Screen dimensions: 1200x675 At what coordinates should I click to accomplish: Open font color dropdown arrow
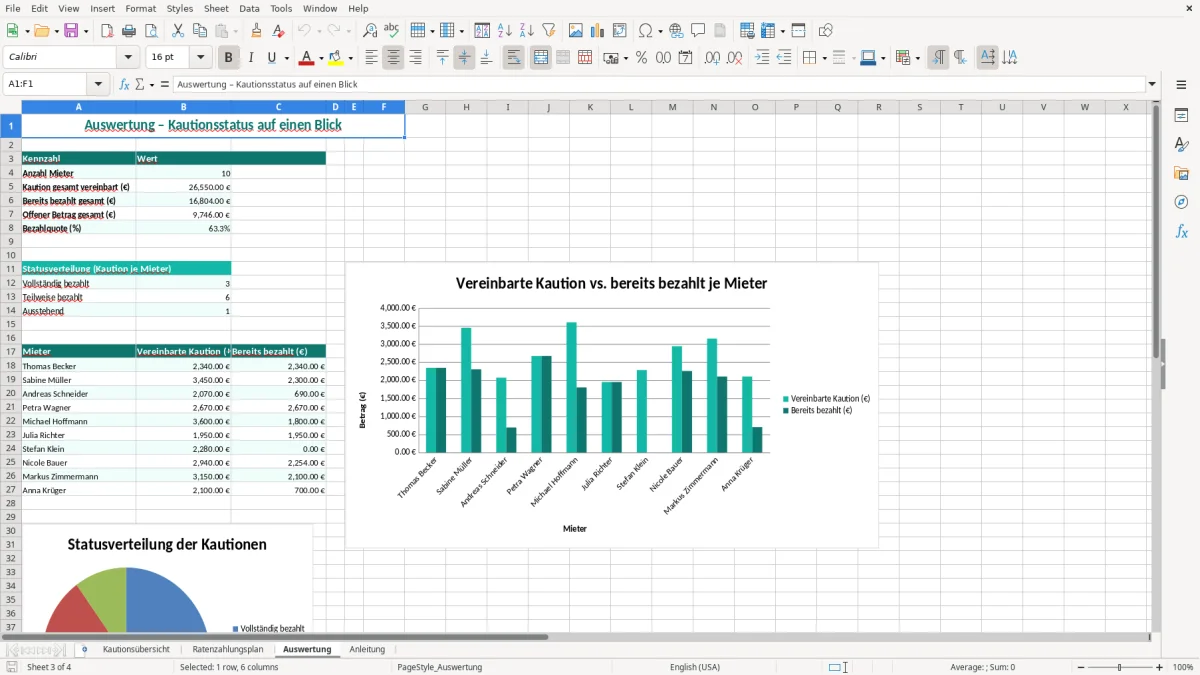tap(321, 58)
